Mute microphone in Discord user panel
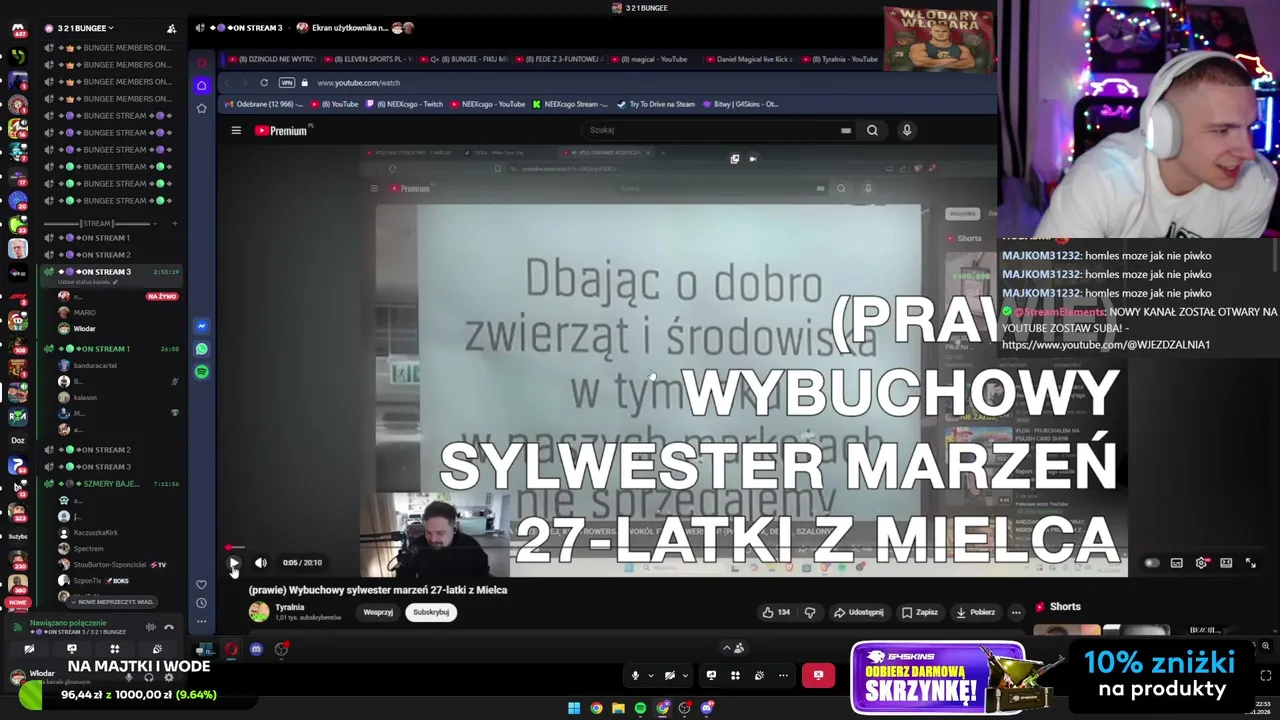 pos(128,677)
